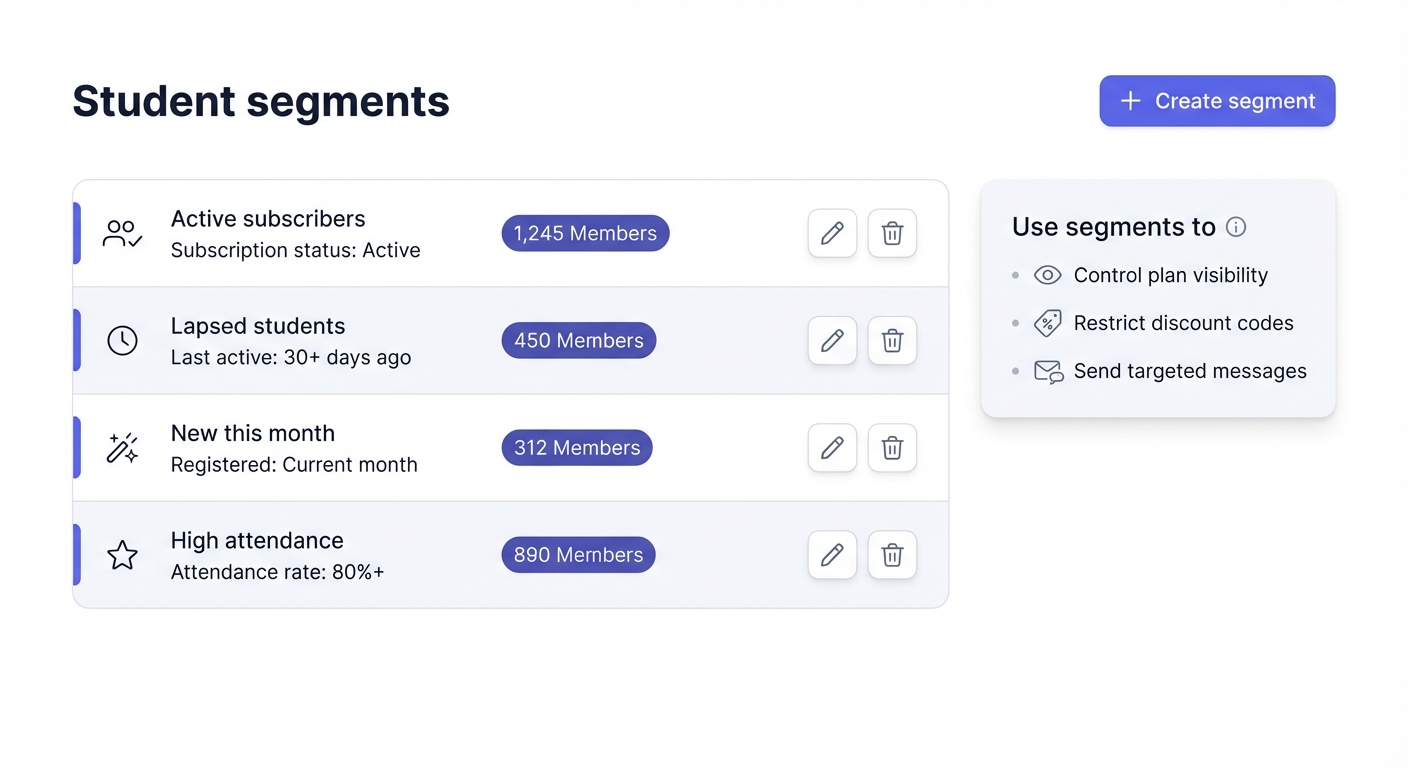Screen dimensions: 1408x768
Task: Delete the Lapsed students segment via trash icon
Action: pos(892,340)
